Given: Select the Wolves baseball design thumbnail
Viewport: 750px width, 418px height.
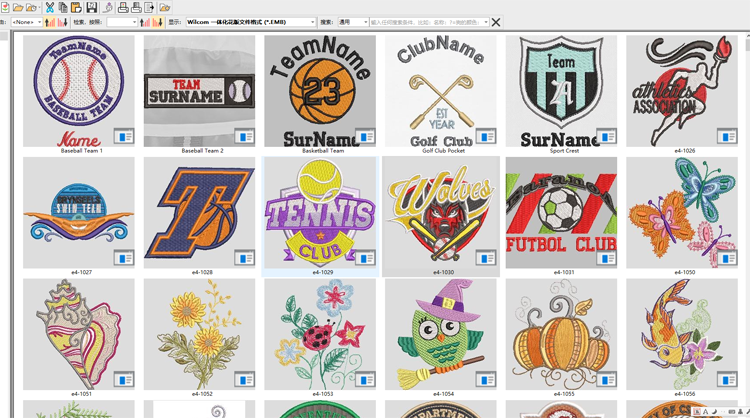Looking at the screenshot, I should click(441, 213).
